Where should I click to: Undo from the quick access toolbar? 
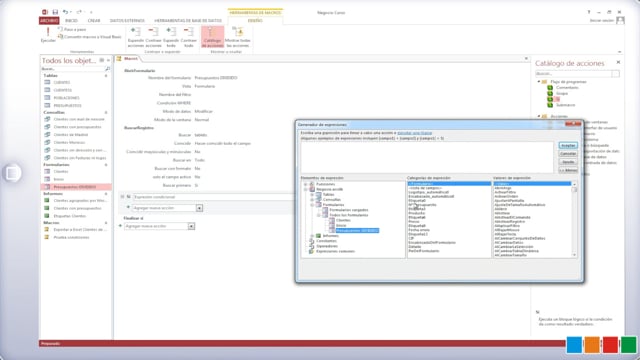coord(65,12)
